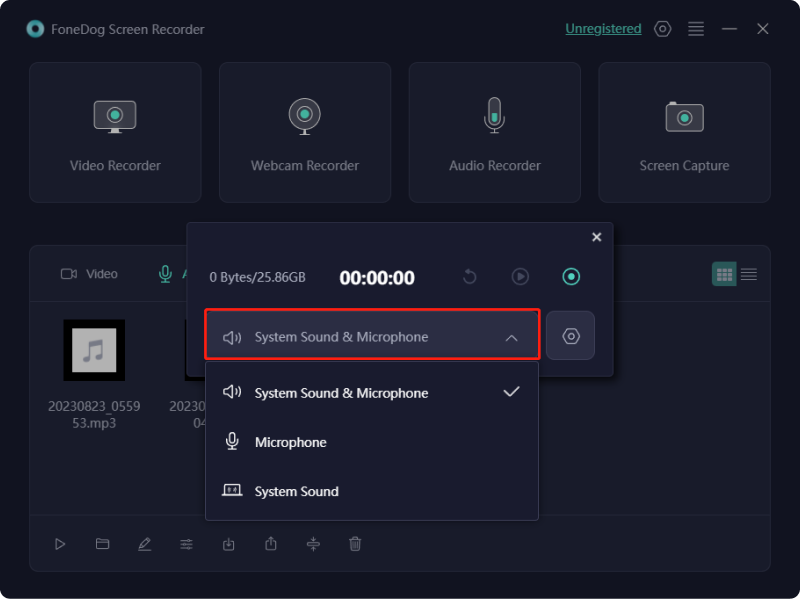Click the Unregistered link
This screenshot has height=599, width=800.
(x=603, y=29)
